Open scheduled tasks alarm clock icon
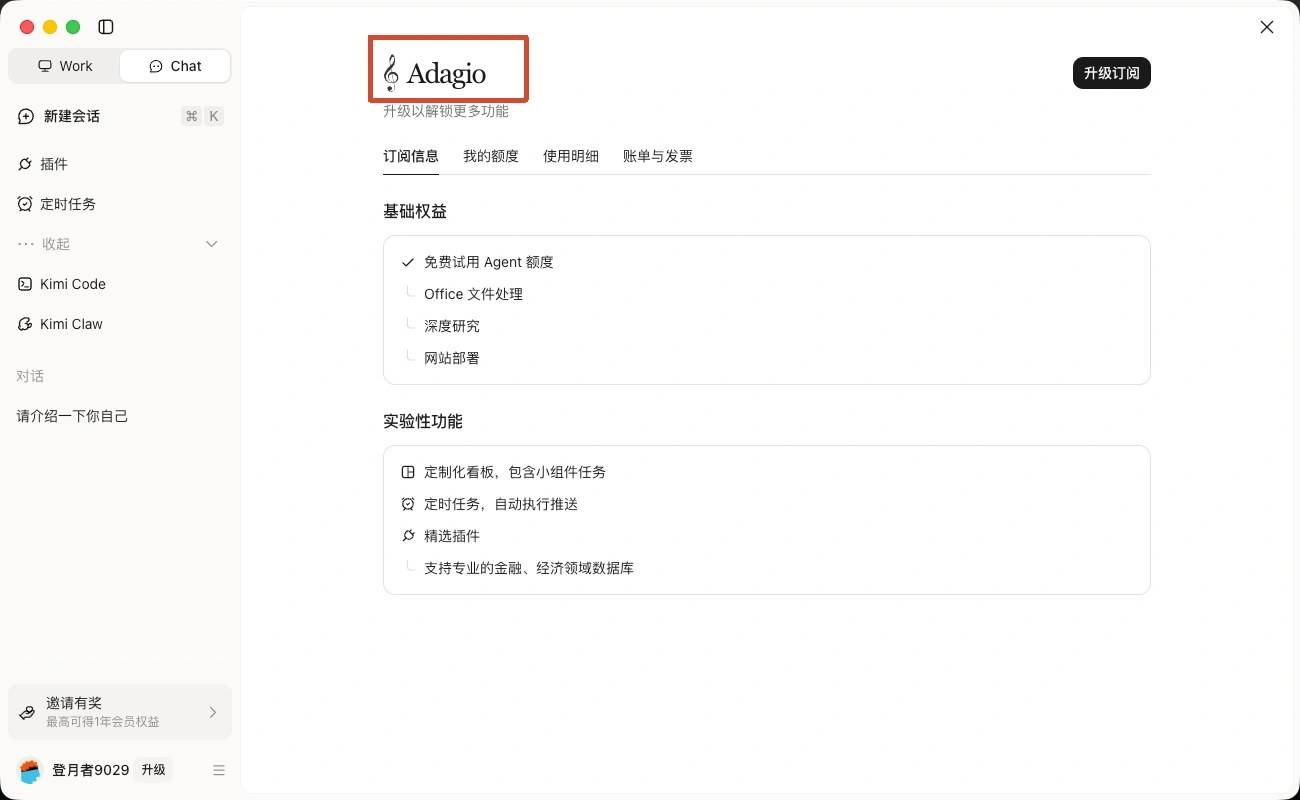The height and width of the screenshot is (800, 1300). click(x=25, y=204)
